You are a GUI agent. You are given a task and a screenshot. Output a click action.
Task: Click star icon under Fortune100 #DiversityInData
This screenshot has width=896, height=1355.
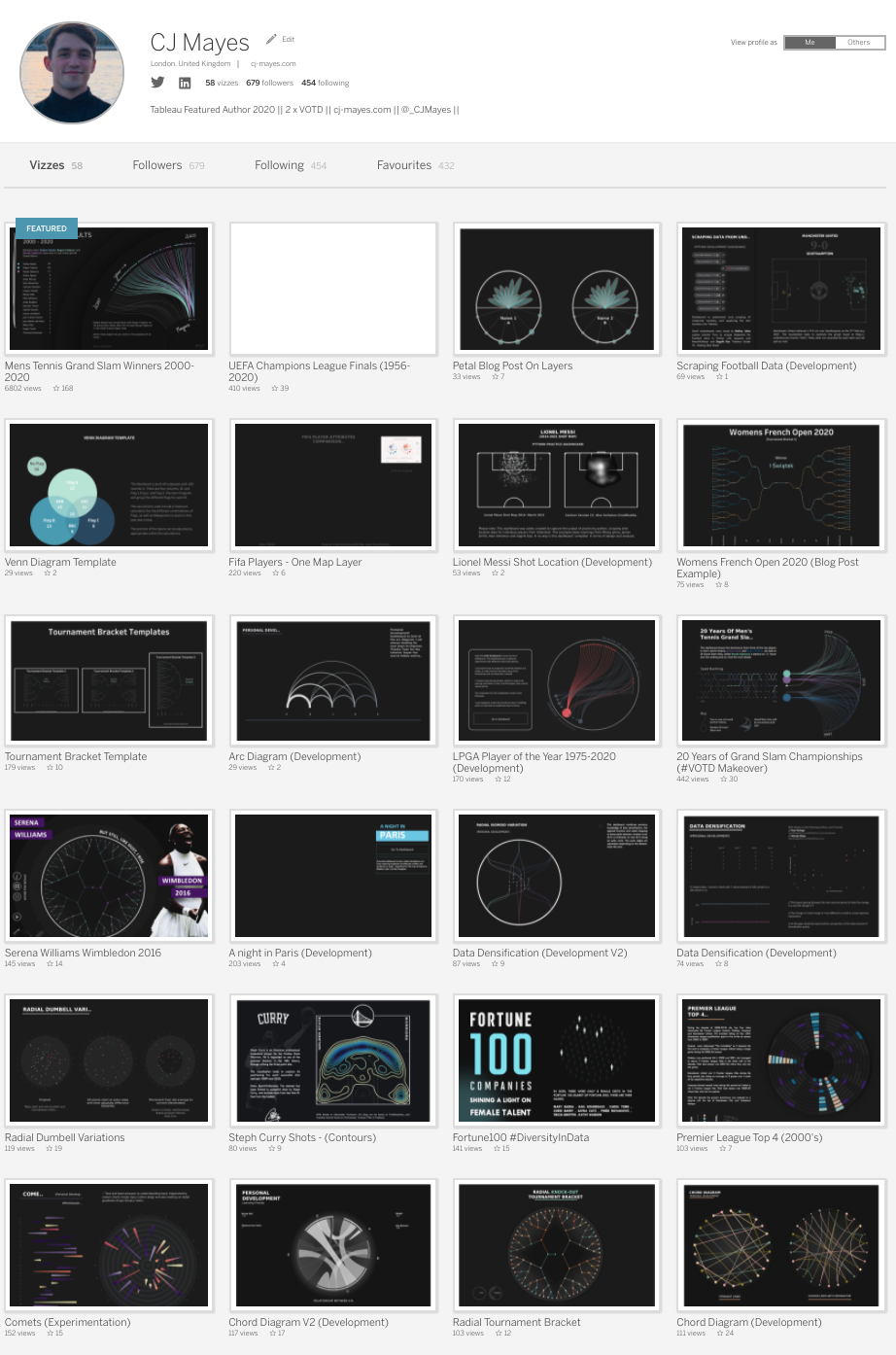point(496,1149)
